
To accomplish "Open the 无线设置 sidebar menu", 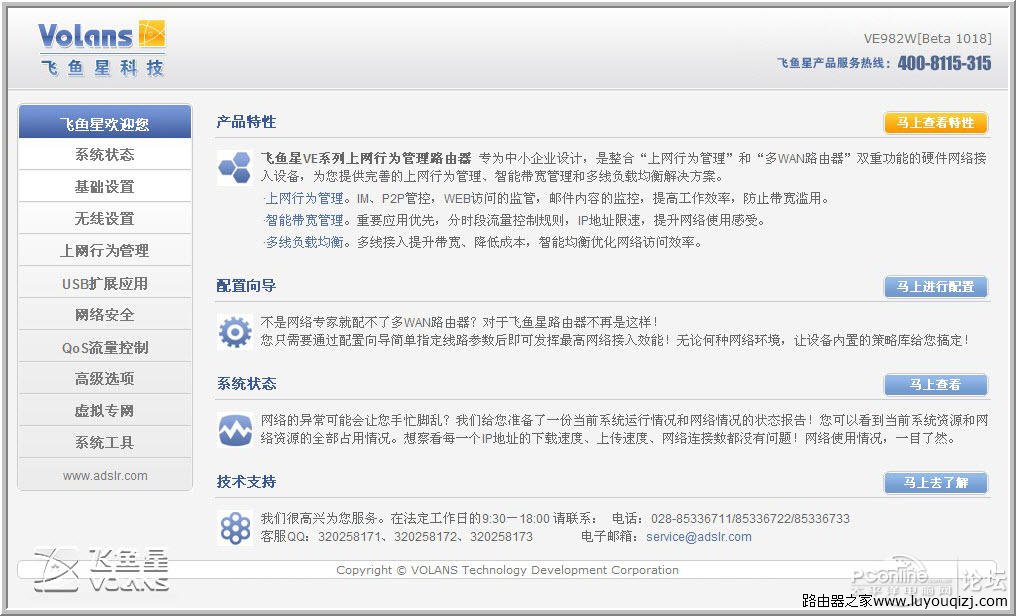I will click(x=105, y=218).
